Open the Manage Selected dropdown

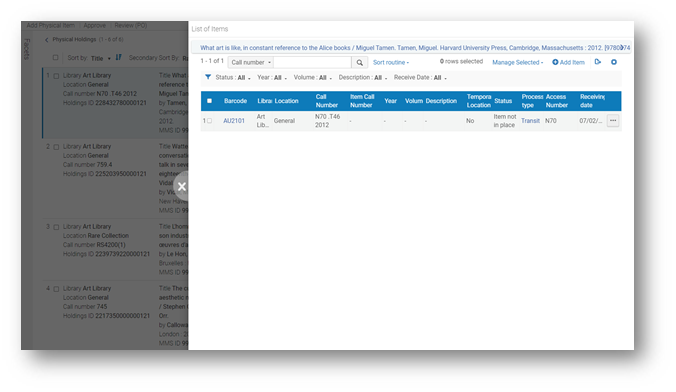(517, 63)
